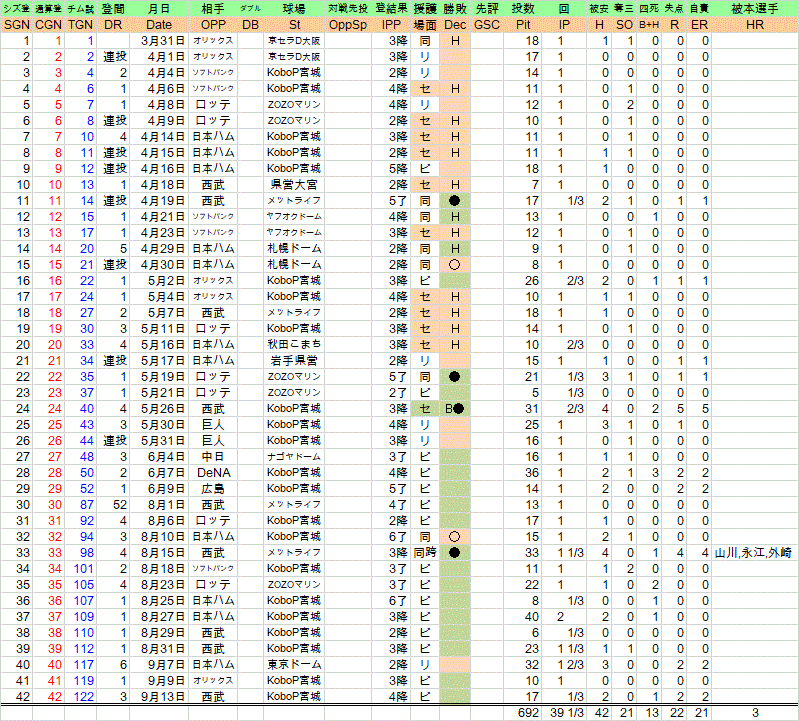Image resolution: width=799 pixels, height=721 pixels.
Task: Click the B● decision cell
Action: 455,409
